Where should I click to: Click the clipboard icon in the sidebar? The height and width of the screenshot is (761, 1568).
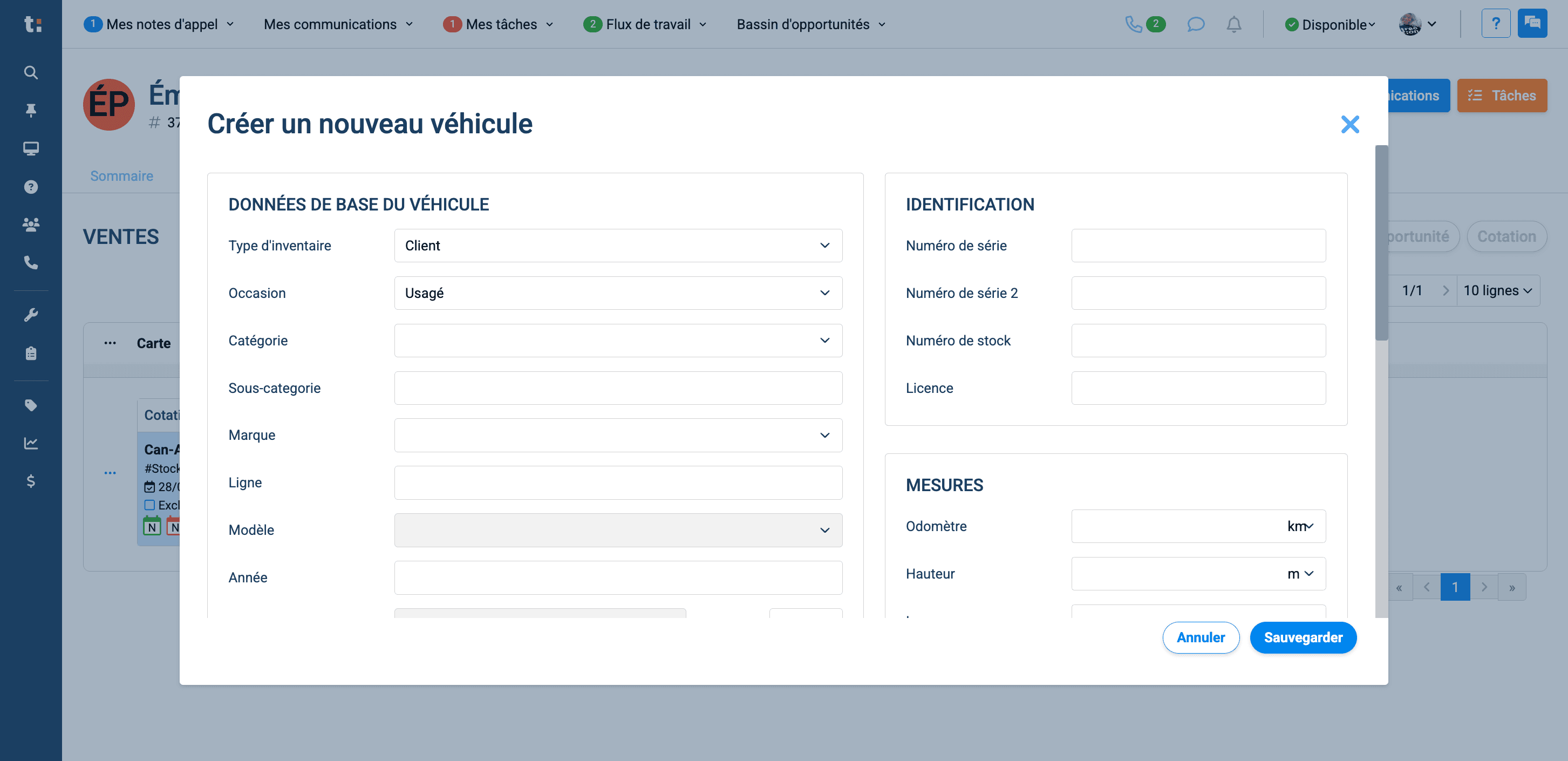point(31,353)
